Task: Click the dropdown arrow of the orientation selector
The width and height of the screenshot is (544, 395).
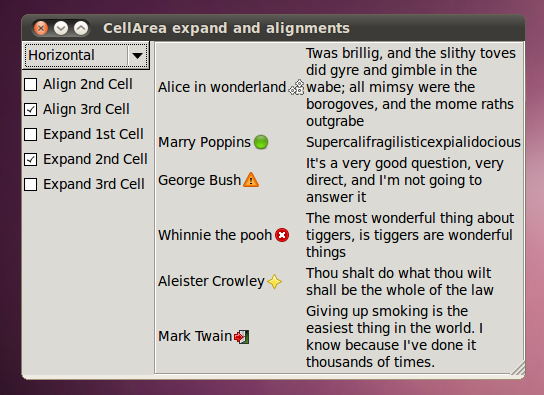Action: point(137,55)
